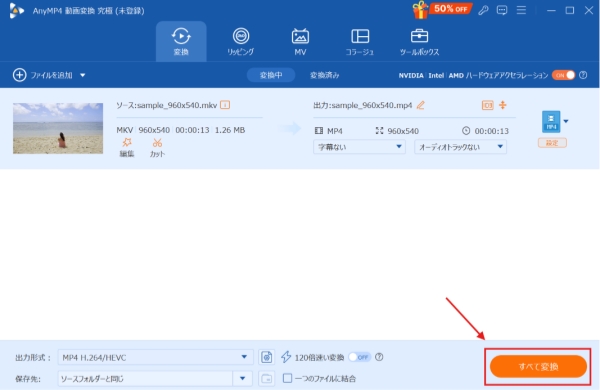Screen dimensions: 600x390
Task: Show the 変換中 list
Action: (x=271, y=75)
